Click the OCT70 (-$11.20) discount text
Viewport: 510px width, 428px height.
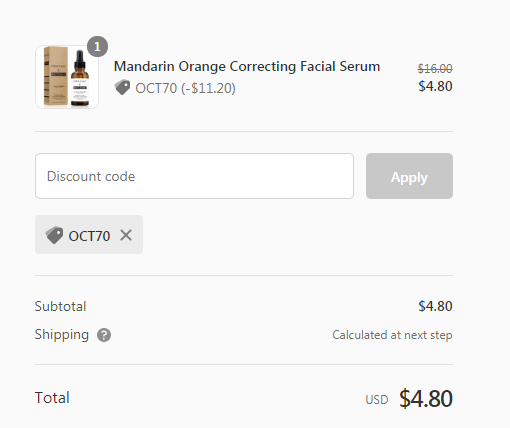(185, 88)
